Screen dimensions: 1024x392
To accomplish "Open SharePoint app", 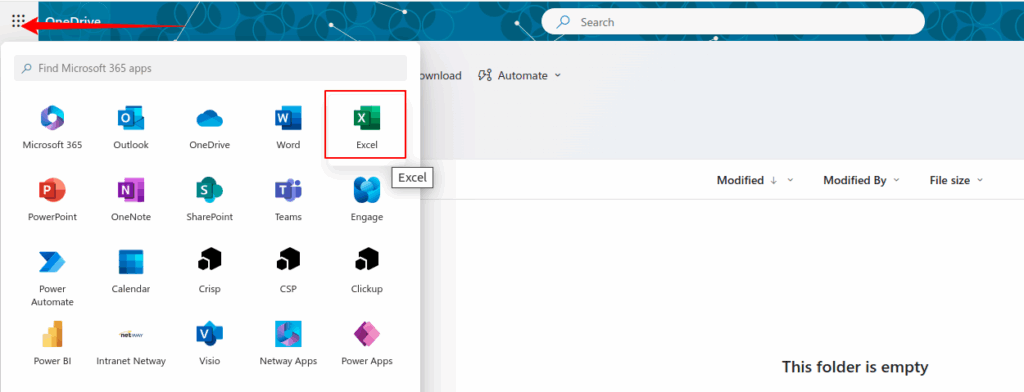I will tap(210, 199).
